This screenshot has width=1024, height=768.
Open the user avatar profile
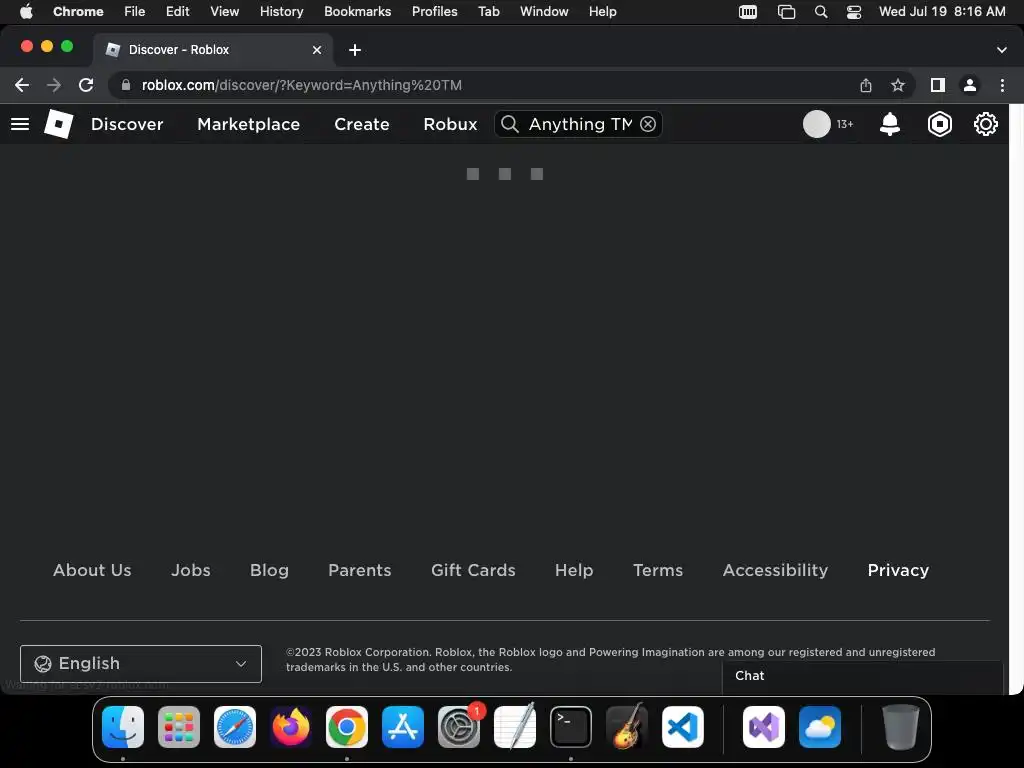pos(816,124)
